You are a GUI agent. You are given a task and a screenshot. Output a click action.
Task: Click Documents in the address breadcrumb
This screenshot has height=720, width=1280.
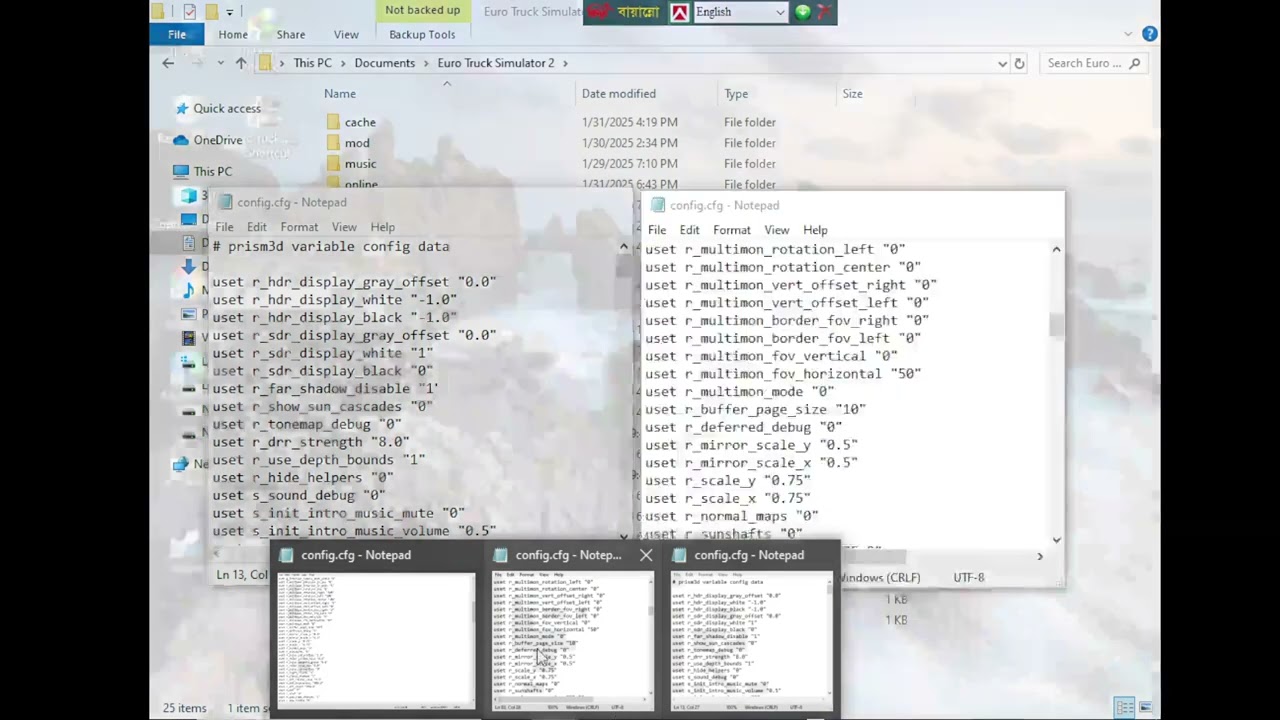click(x=384, y=63)
